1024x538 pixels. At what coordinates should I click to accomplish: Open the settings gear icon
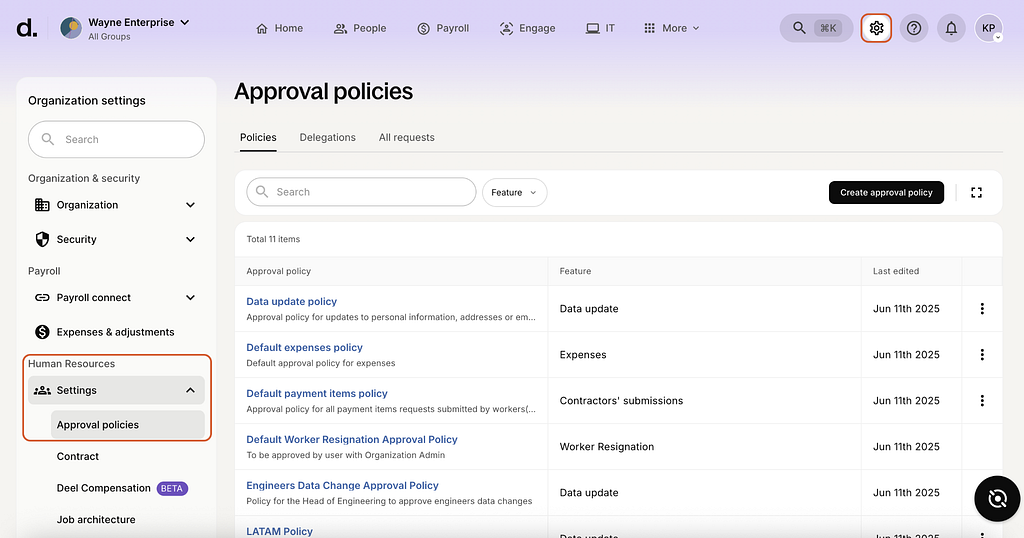click(876, 28)
